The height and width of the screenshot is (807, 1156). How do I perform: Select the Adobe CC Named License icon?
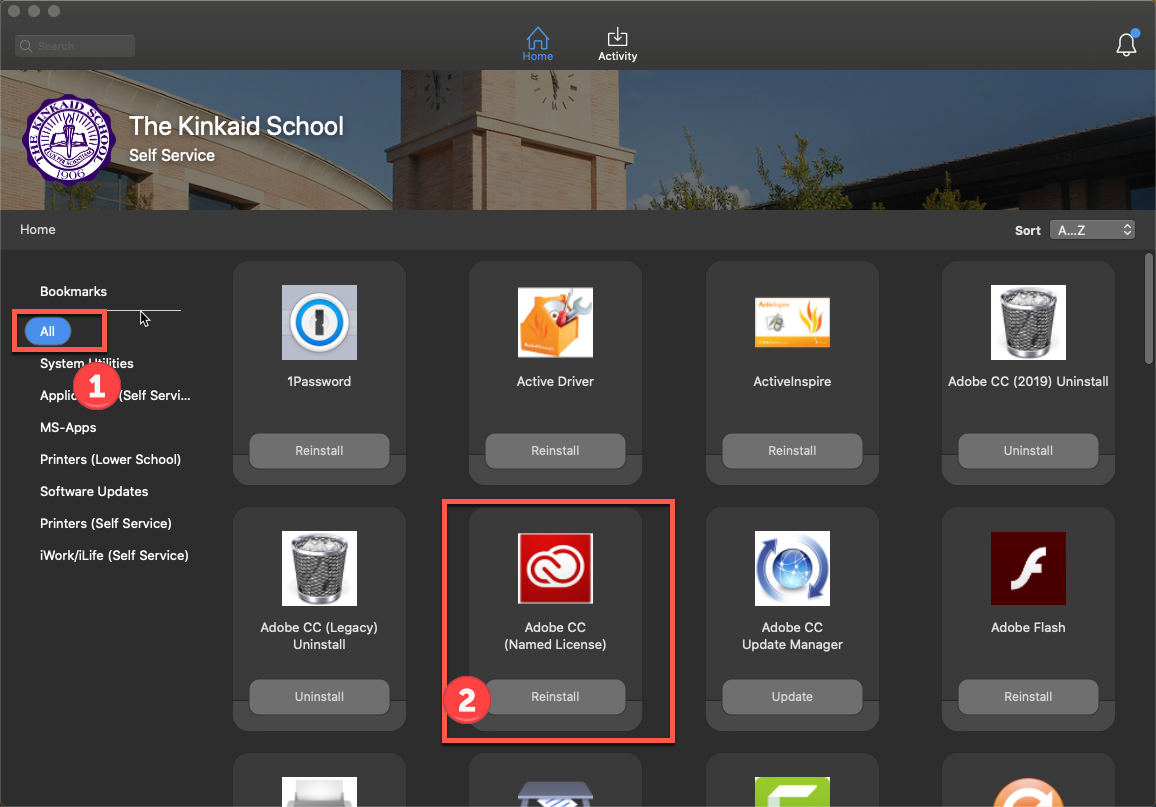click(555, 568)
